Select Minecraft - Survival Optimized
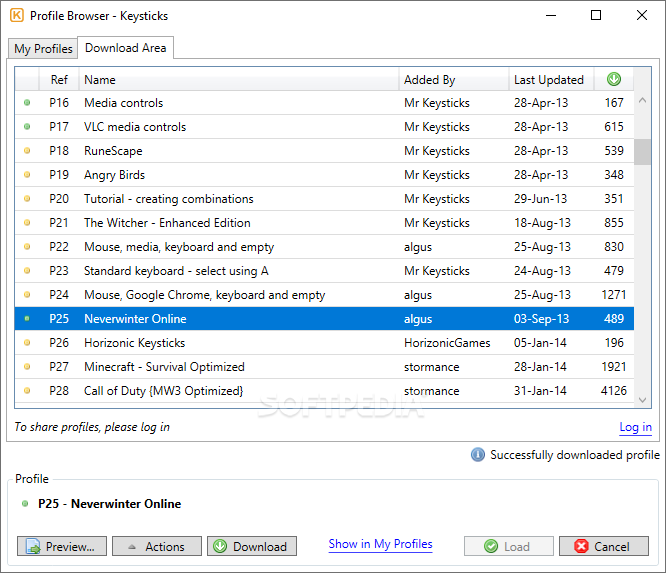The width and height of the screenshot is (666, 573). [164, 367]
